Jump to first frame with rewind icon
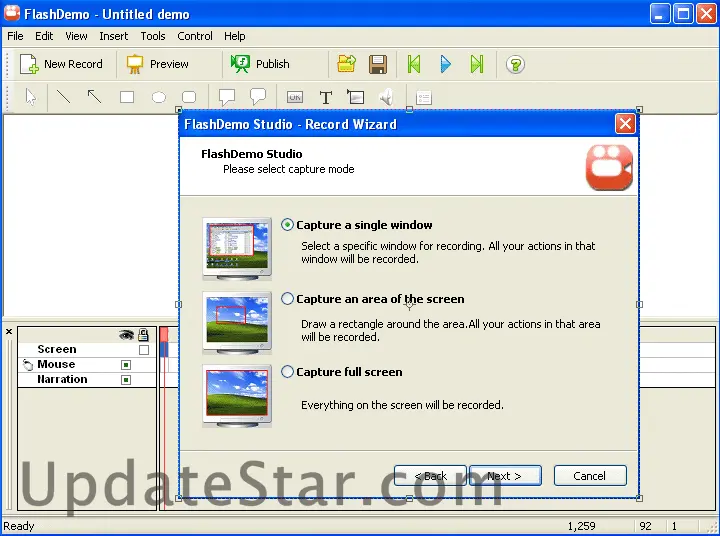 coord(414,64)
